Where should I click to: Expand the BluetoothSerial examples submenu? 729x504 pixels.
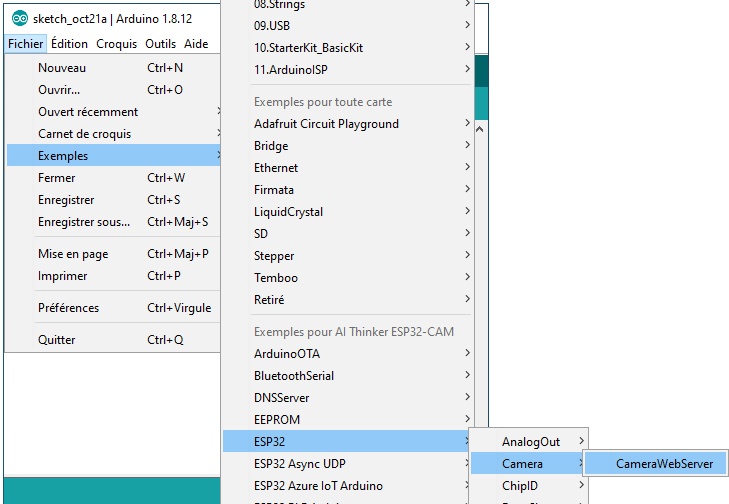pyautogui.click(x=294, y=376)
